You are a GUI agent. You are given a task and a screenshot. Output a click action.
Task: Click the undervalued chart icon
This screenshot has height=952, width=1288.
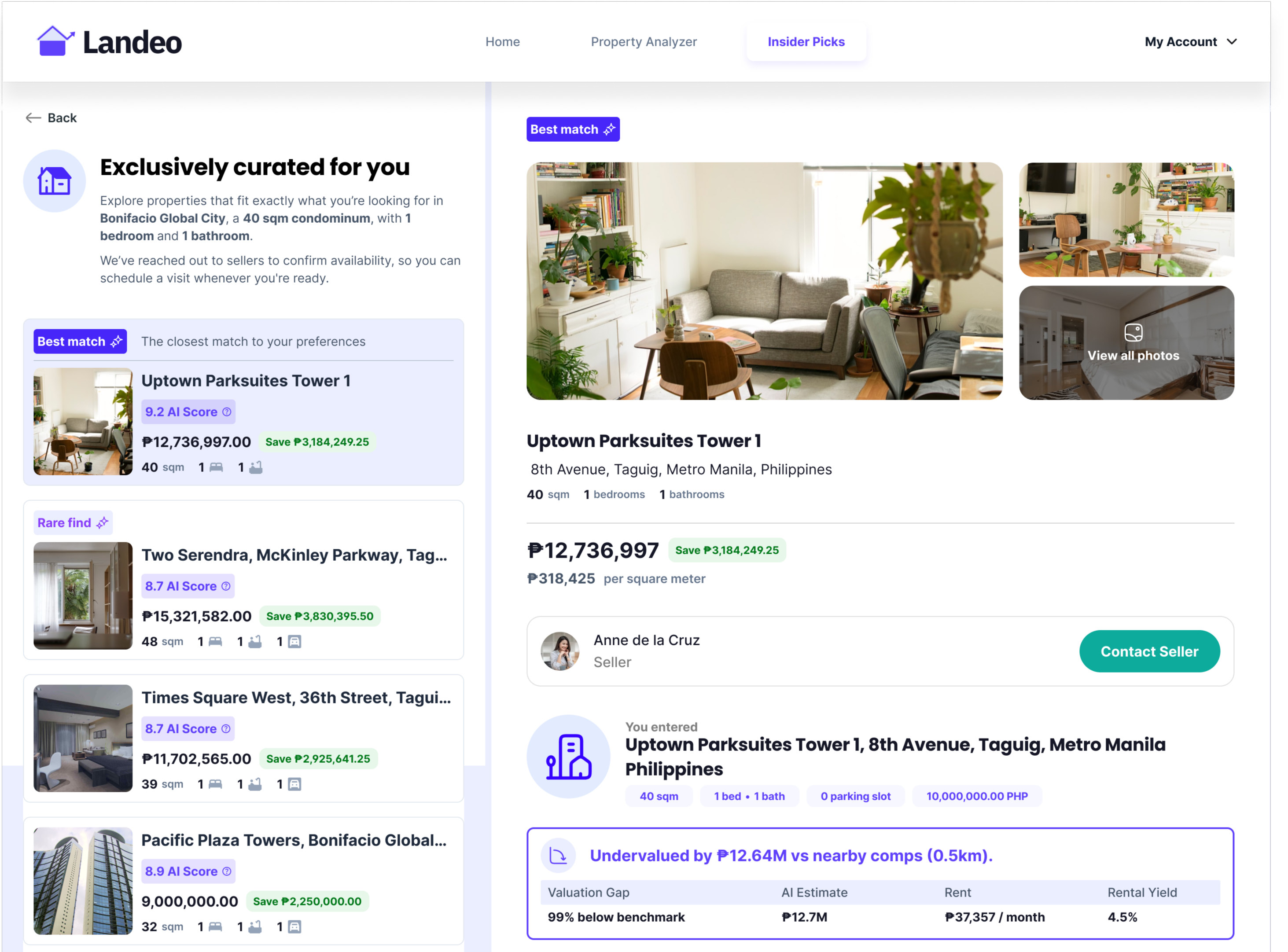pos(558,856)
